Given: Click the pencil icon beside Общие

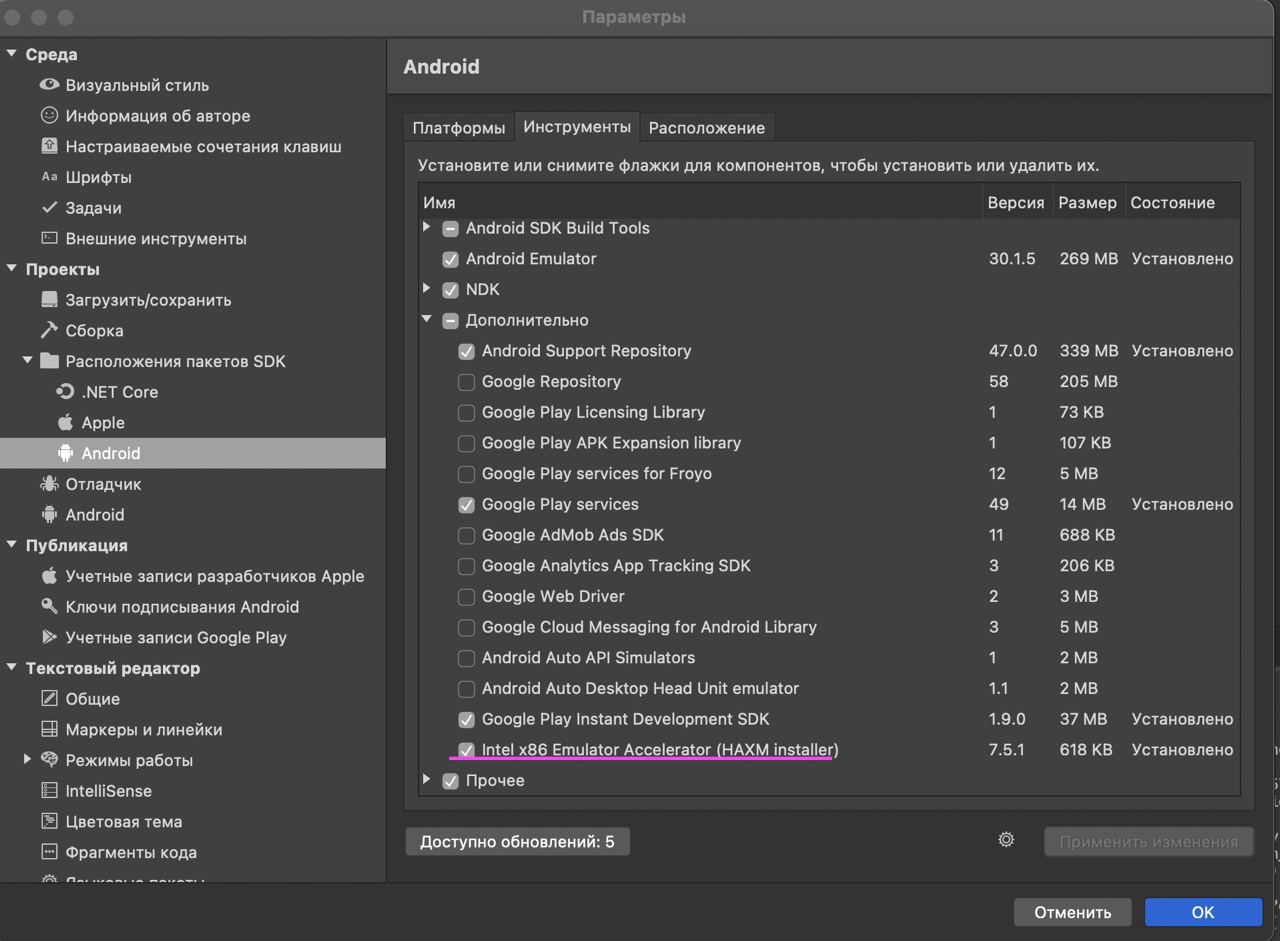Looking at the screenshot, I should 49,699.
